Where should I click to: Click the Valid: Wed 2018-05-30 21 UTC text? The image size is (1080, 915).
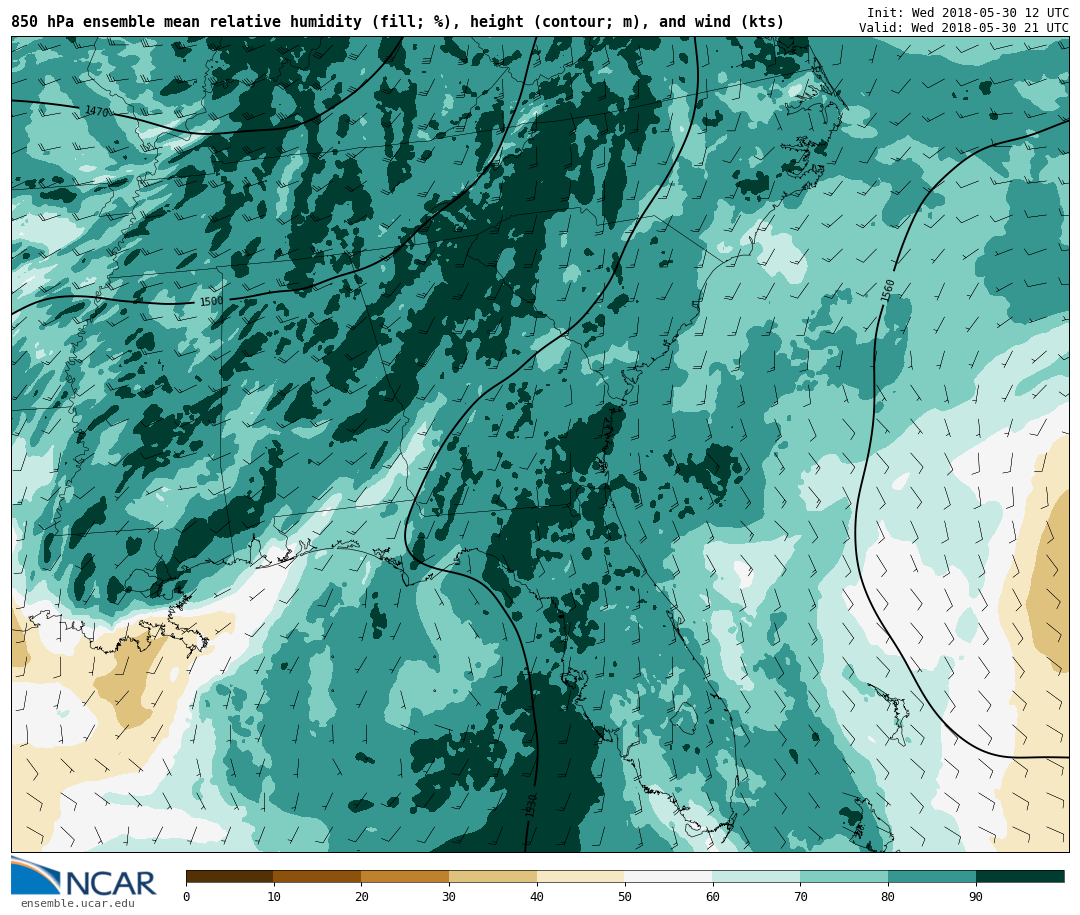point(964,28)
